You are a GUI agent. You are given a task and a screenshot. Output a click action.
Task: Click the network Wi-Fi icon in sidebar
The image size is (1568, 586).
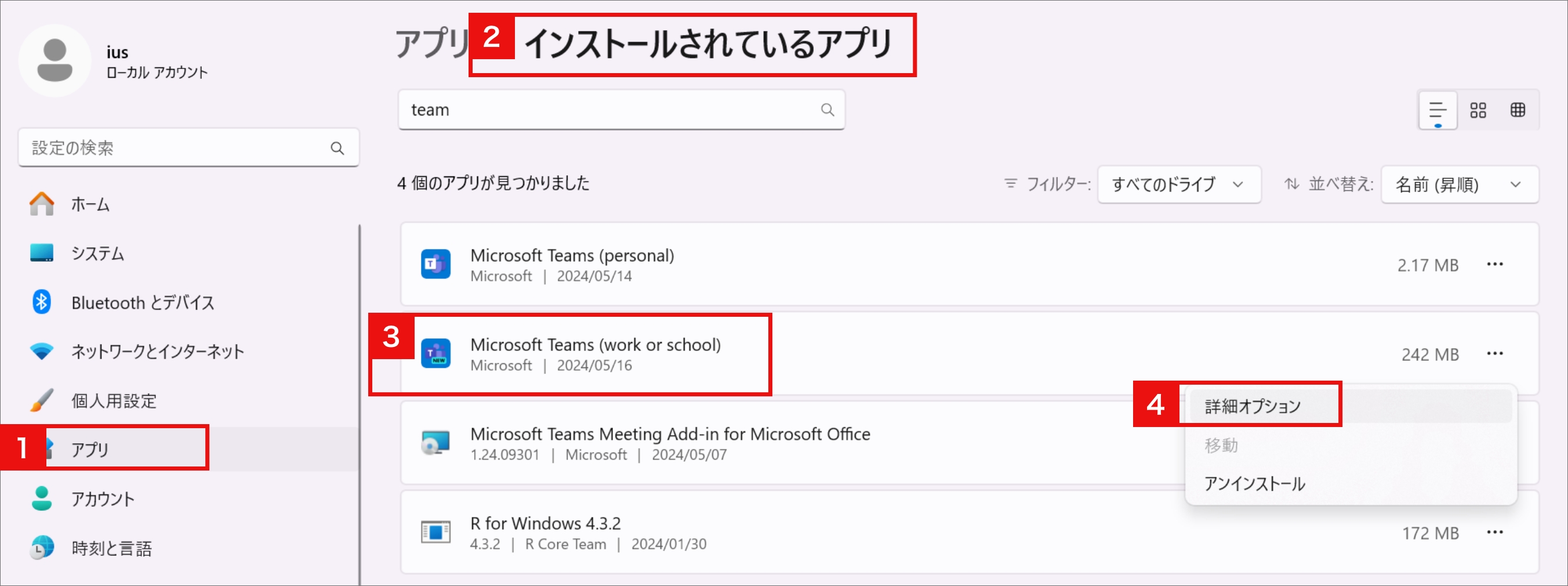click(x=41, y=352)
